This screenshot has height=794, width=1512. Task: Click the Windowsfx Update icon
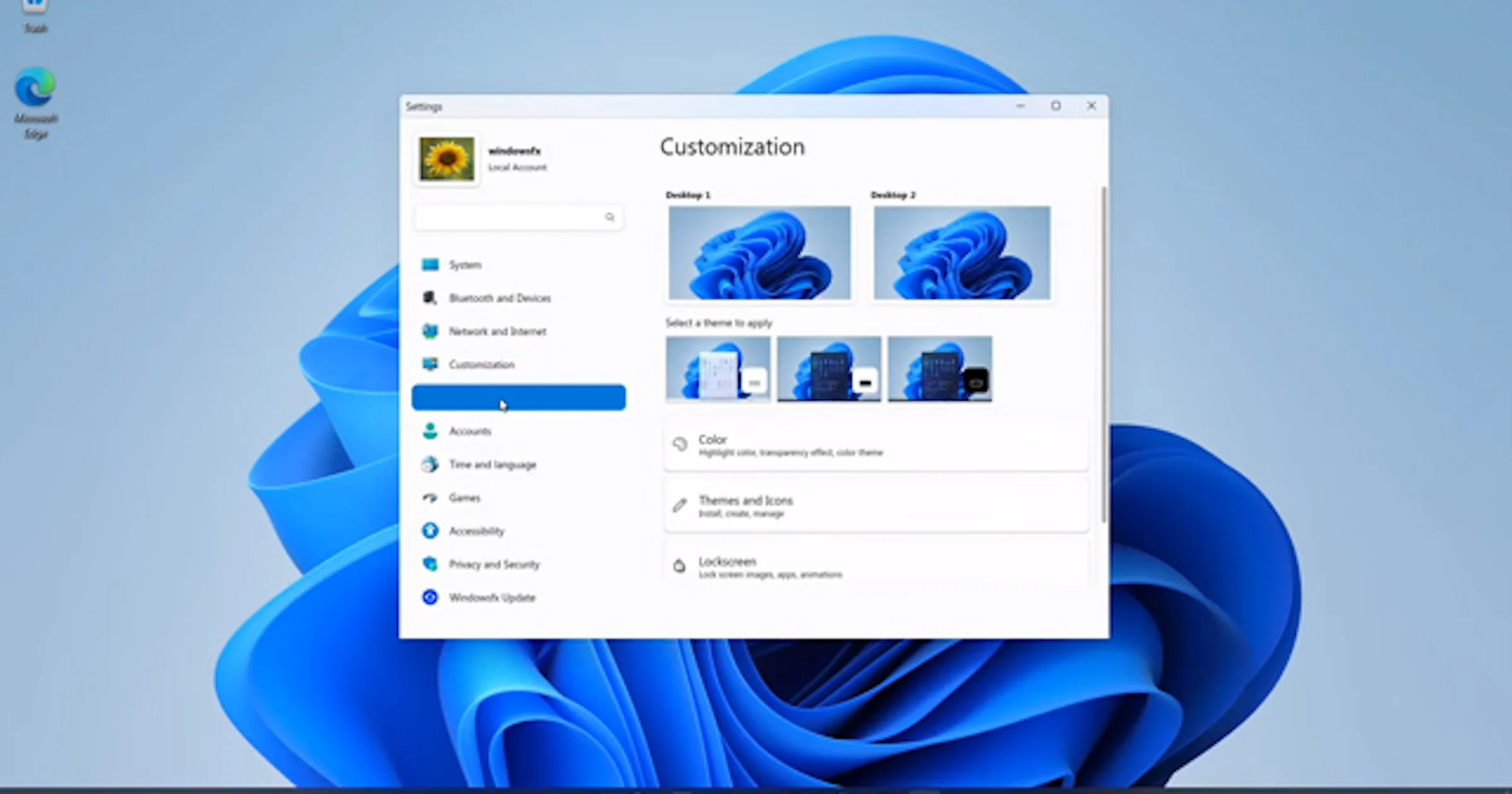pos(430,597)
